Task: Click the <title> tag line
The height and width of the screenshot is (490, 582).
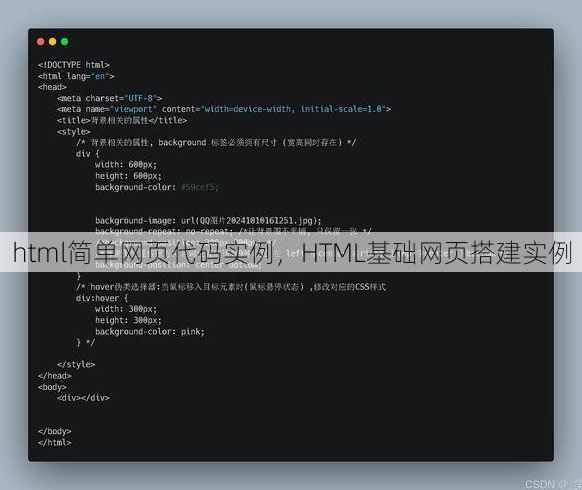Action: click(x=122, y=120)
